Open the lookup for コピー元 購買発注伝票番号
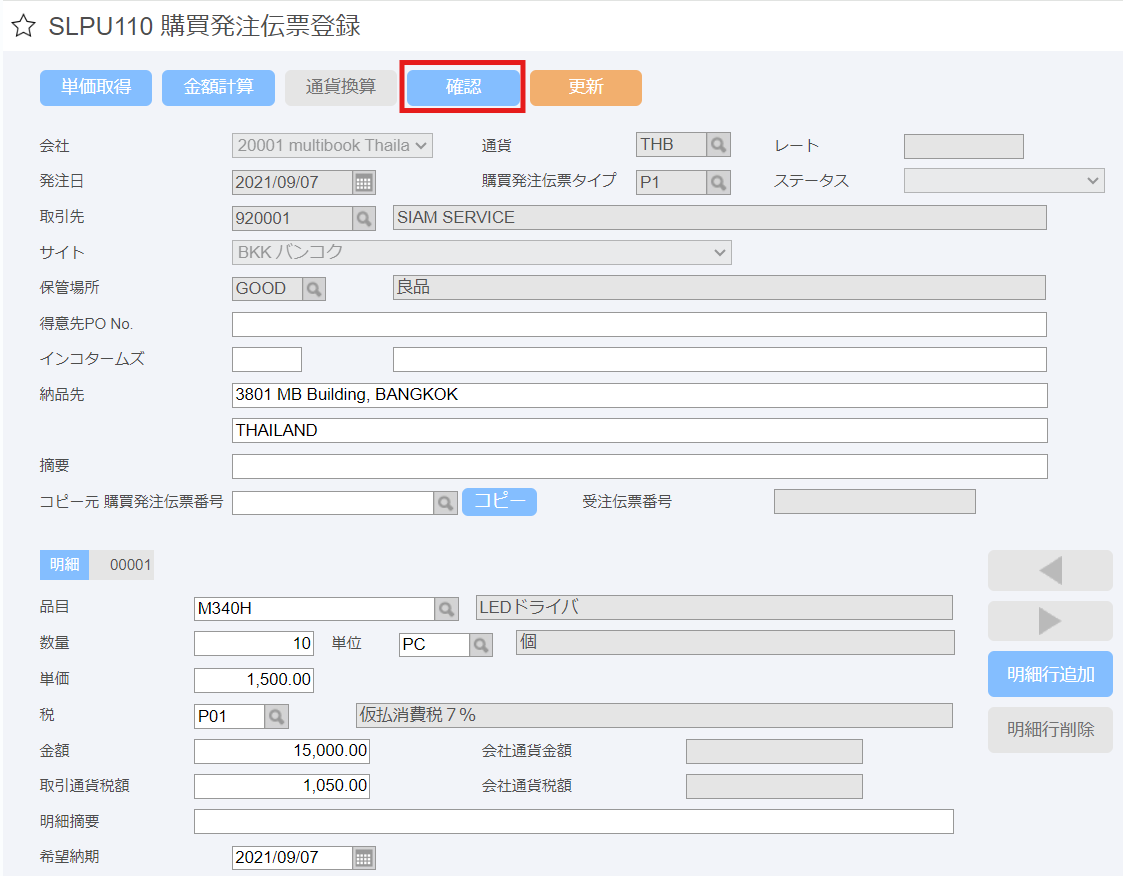Image resolution: width=1123 pixels, height=876 pixels. (445, 503)
